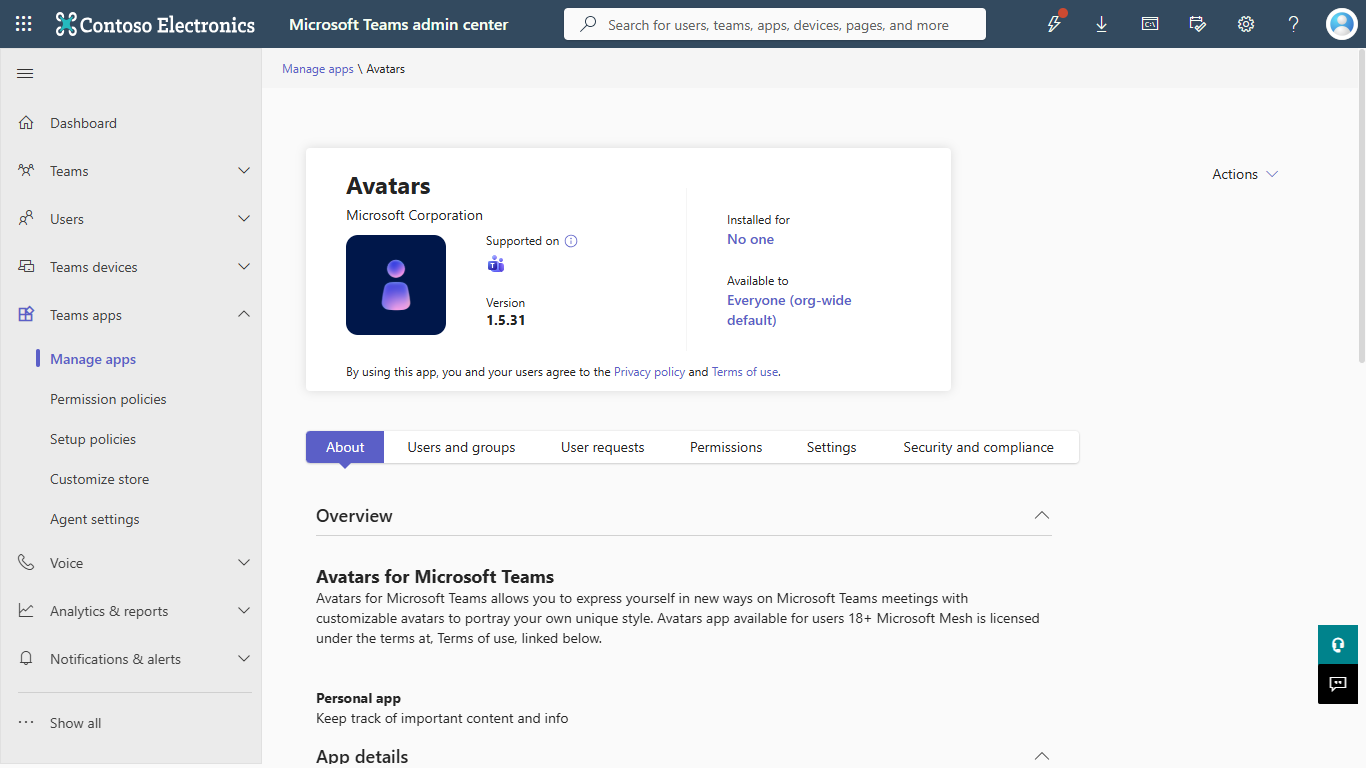Expand the Notifications & alerts chevron
1366x768 pixels.
[x=244, y=659]
